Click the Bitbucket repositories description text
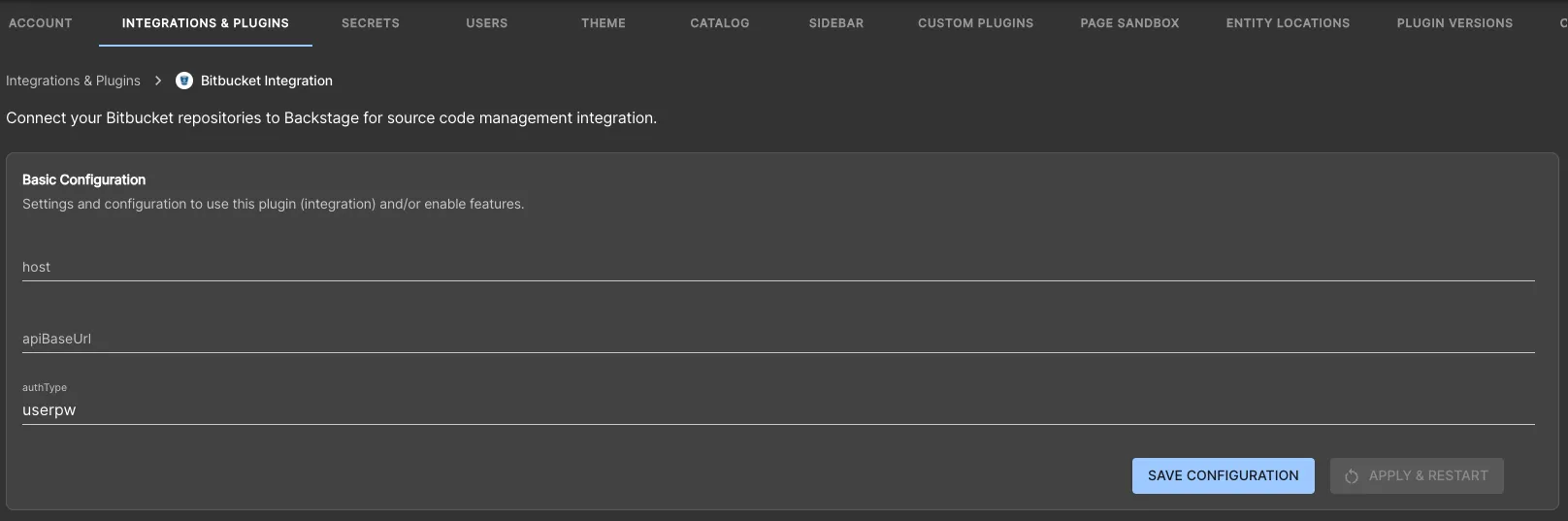 [x=331, y=117]
